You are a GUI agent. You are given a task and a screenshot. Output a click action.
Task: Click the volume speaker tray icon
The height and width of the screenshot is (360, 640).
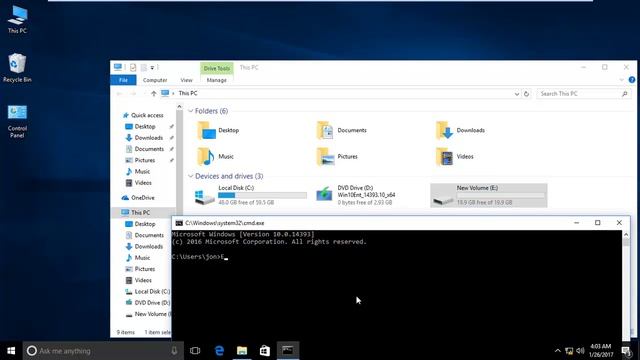point(580,351)
